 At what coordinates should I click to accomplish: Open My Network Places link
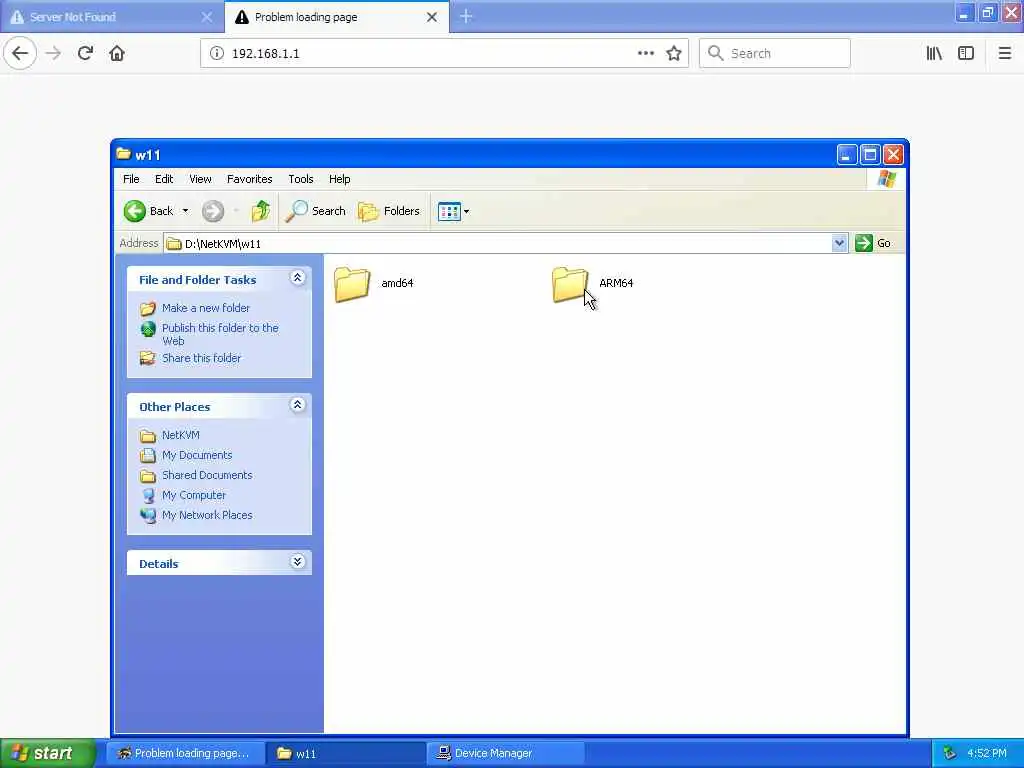coord(207,515)
